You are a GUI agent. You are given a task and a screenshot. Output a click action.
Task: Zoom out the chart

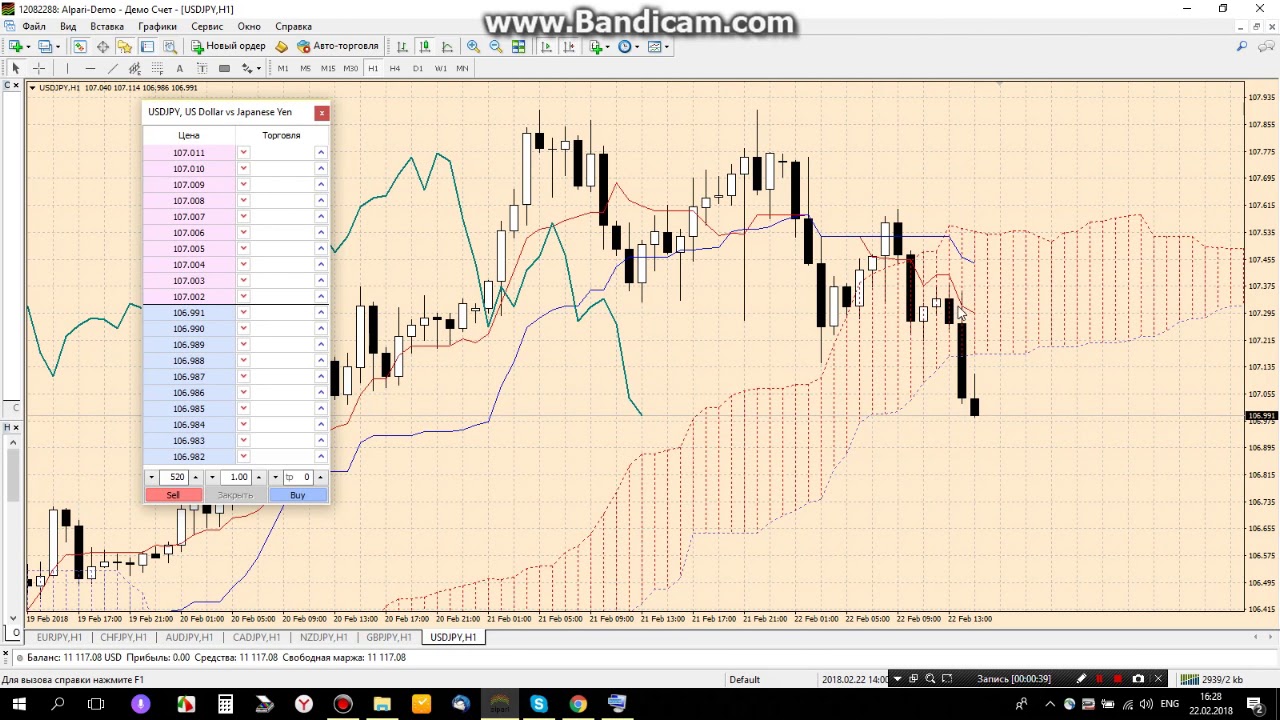(496, 46)
